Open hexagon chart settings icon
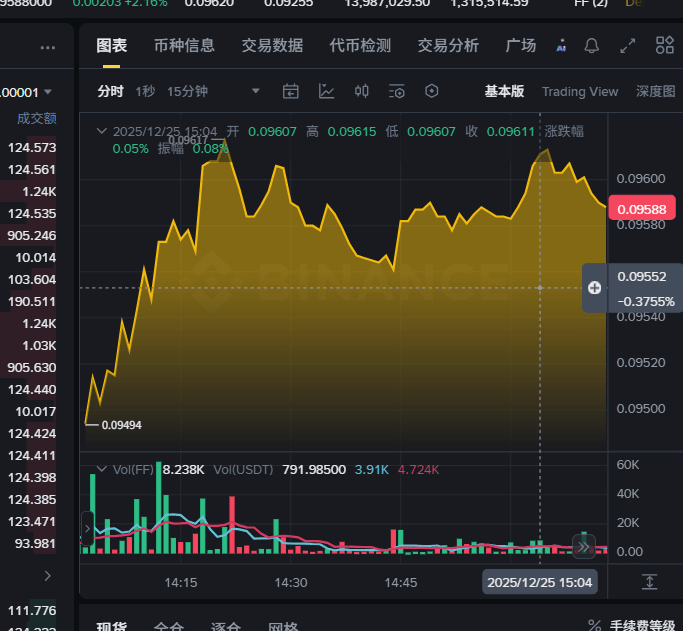The width and height of the screenshot is (683, 631). click(x=431, y=91)
